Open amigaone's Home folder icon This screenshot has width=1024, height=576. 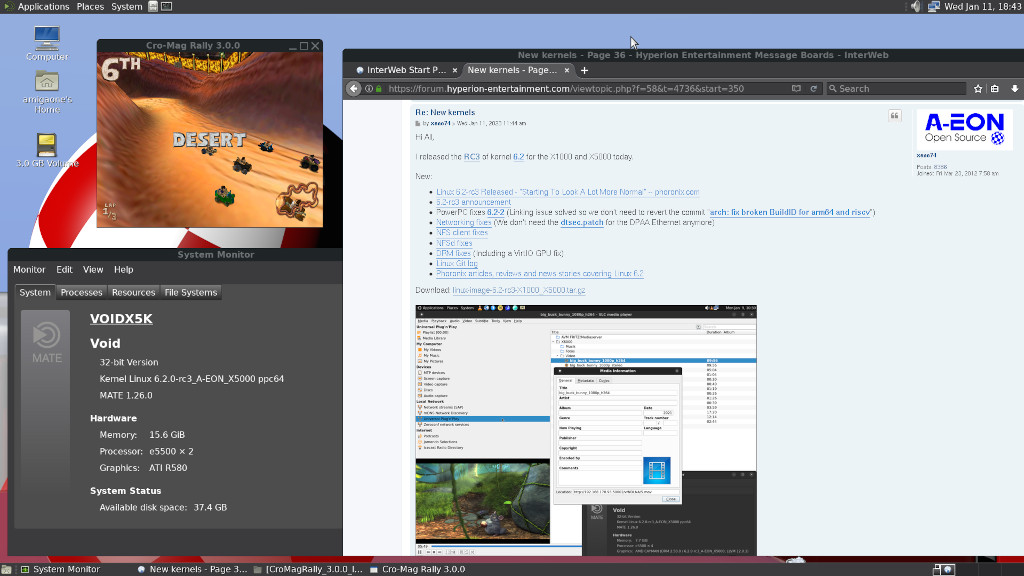[x=47, y=81]
